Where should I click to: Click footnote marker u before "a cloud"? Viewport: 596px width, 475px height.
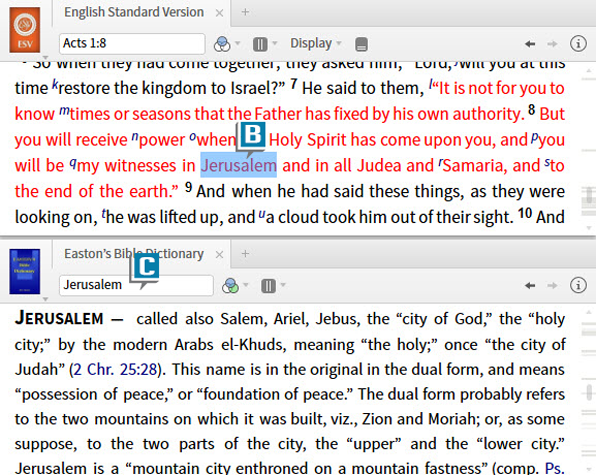point(262,214)
